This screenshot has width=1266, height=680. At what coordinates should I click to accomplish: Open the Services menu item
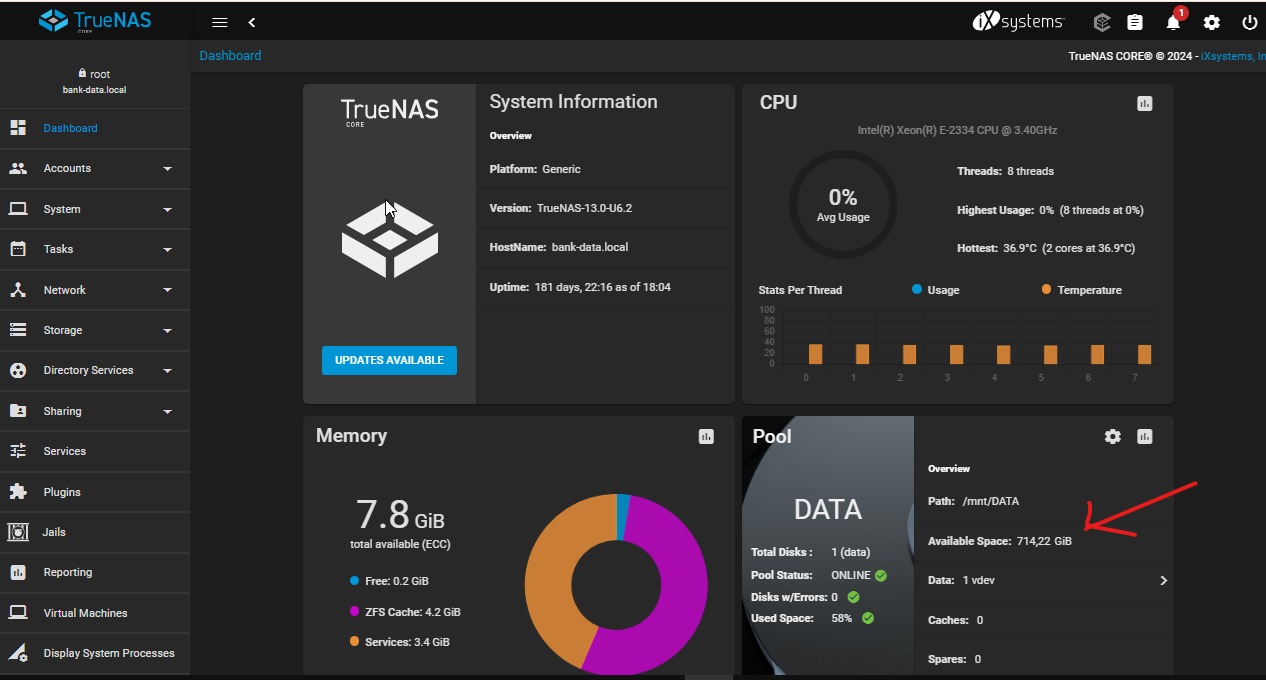(x=65, y=451)
